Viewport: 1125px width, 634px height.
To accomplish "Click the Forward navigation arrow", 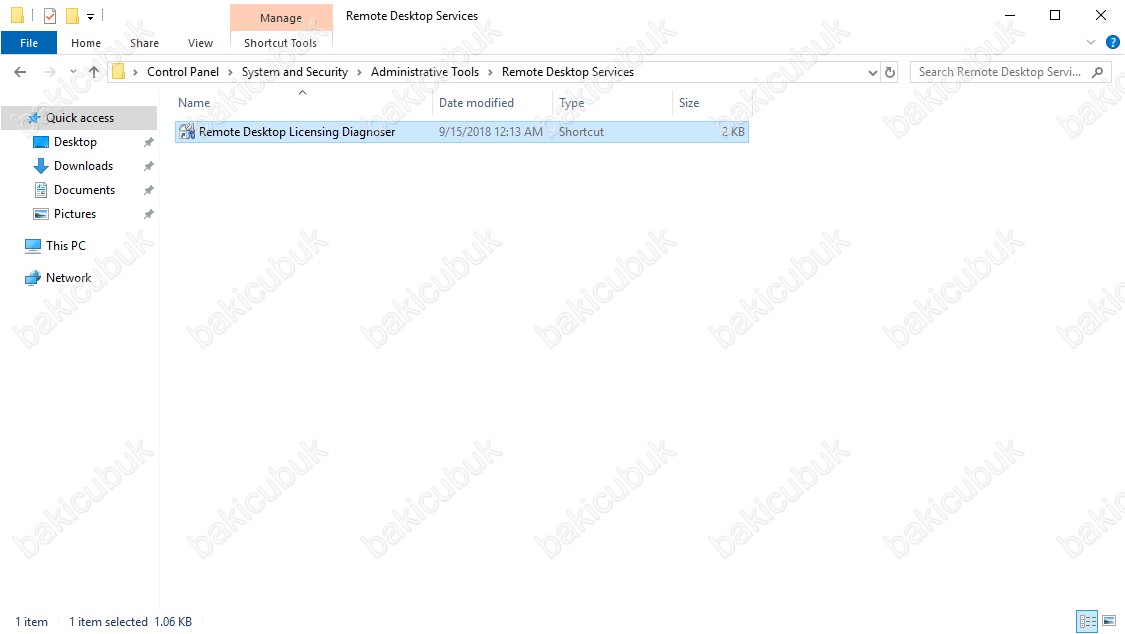I will 50,72.
